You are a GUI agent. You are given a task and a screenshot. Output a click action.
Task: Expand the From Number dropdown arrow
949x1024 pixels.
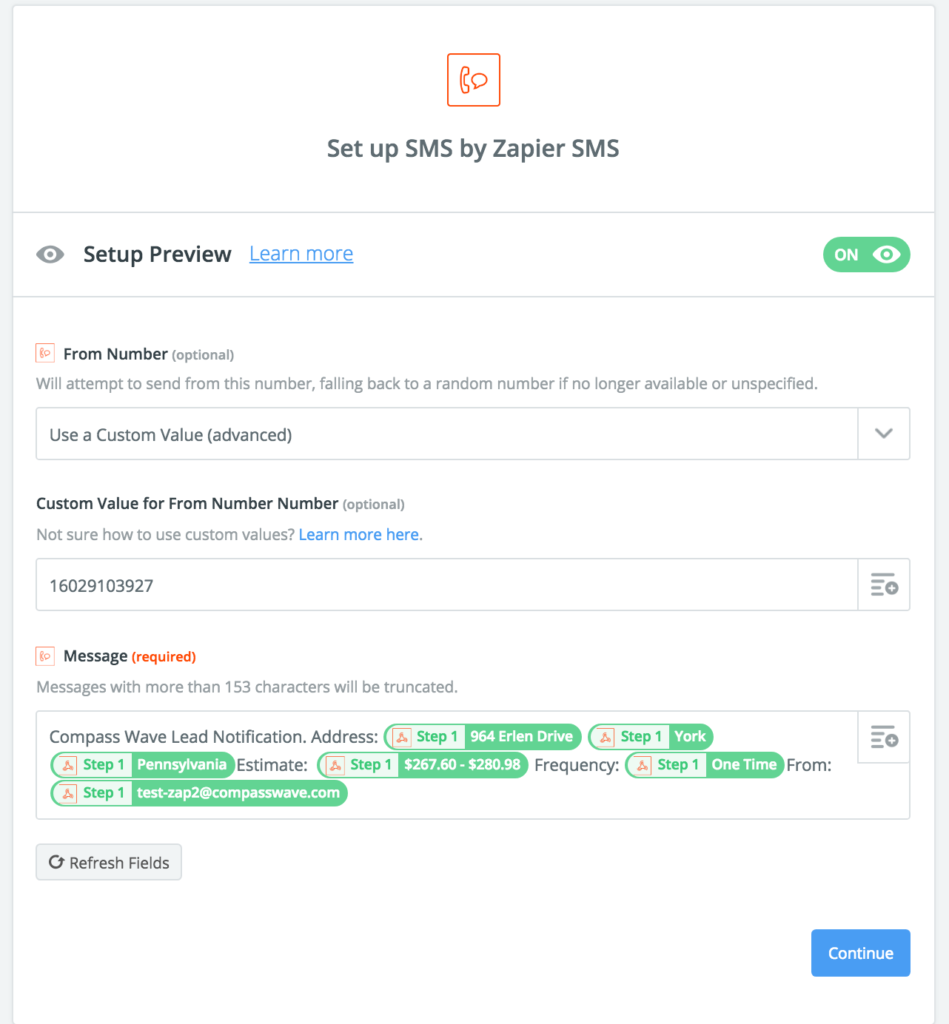tap(883, 434)
